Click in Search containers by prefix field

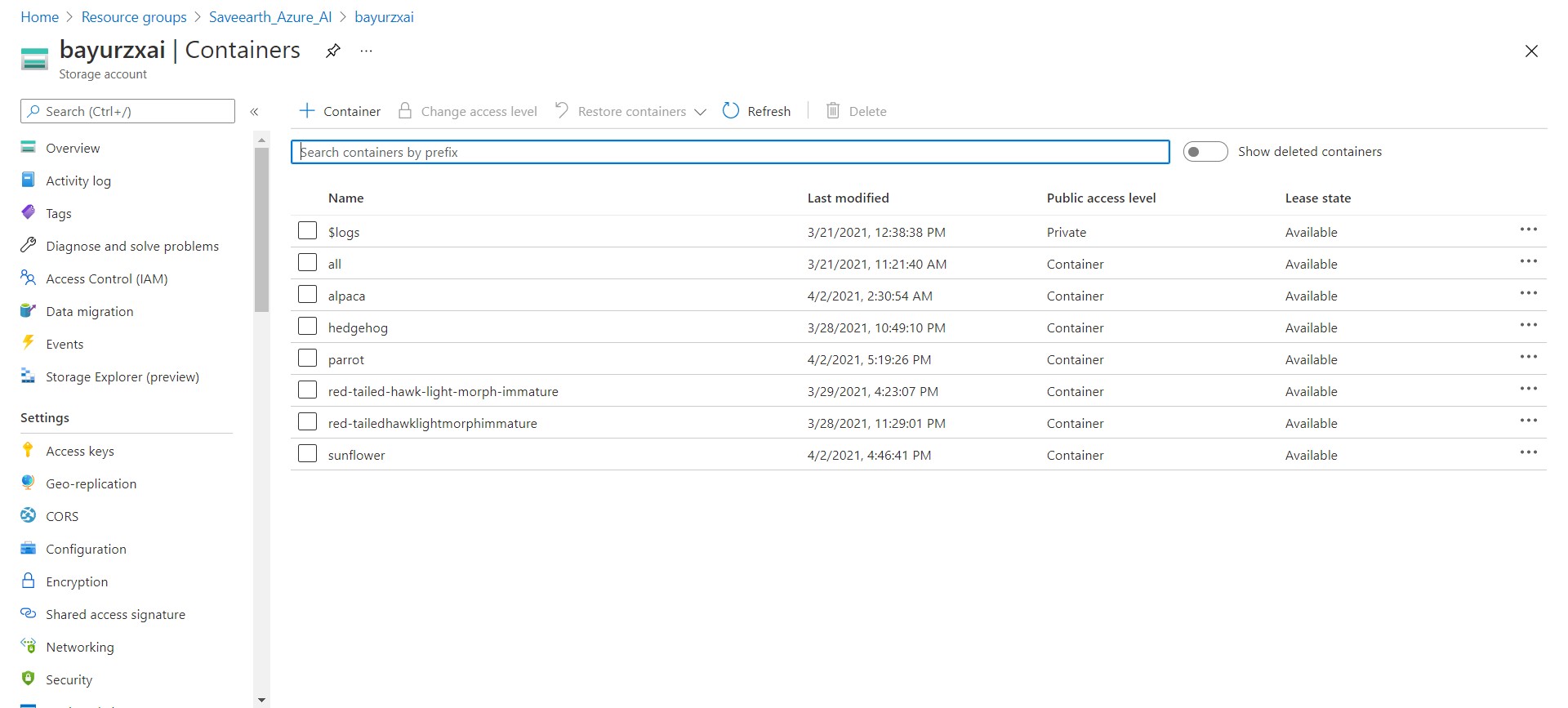(730, 152)
